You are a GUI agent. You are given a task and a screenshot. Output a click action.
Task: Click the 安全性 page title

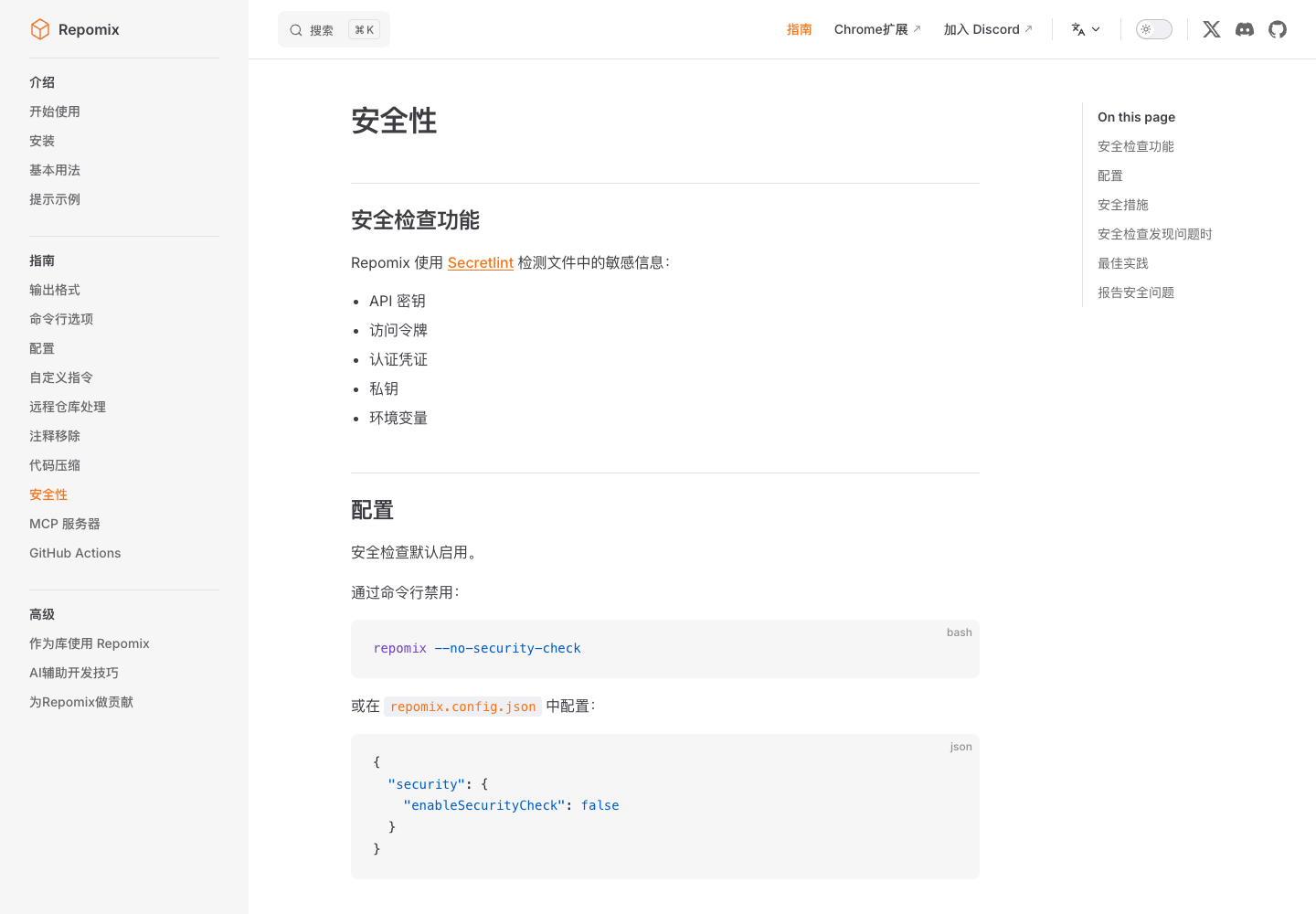pos(395,121)
